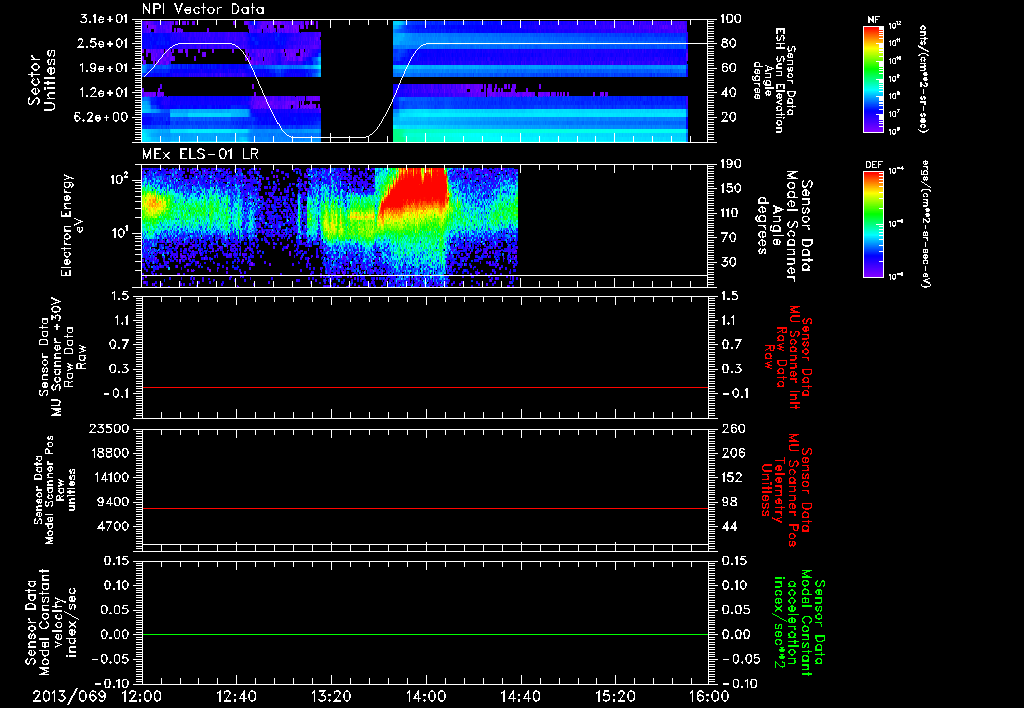This screenshot has height=708, width=1024.
Task: Click the red "MU Scanner Init Raw Data" label
Action: (x=788, y=357)
